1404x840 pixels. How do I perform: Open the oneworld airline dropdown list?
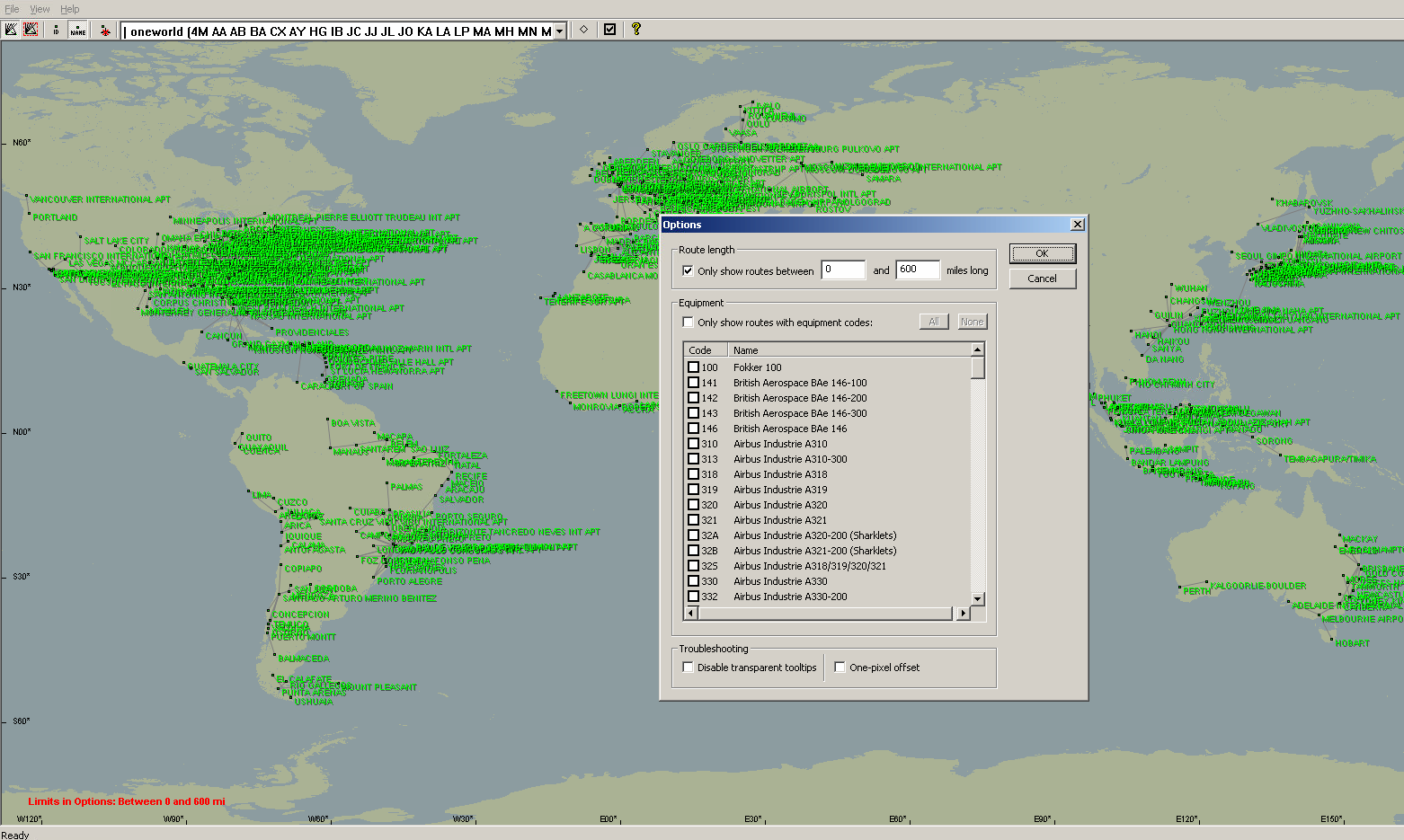click(559, 31)
